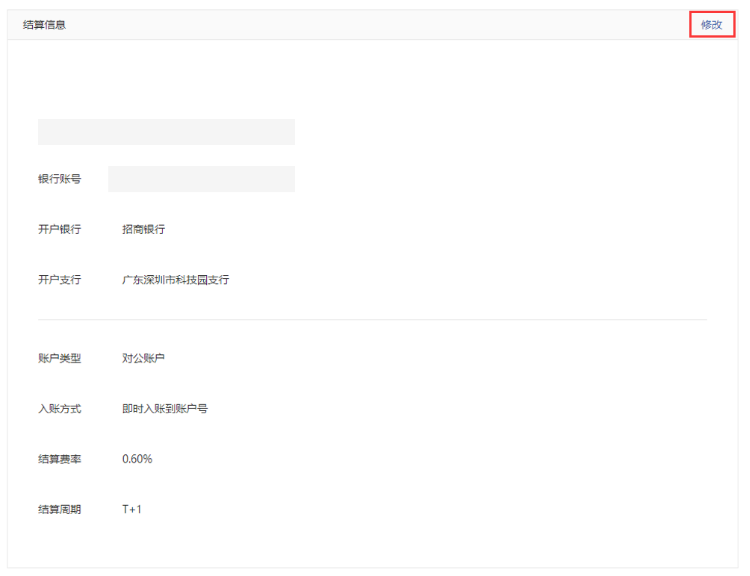Click the masked bank account number field
This screenshot has width=750, height=576.
point(201,179)
